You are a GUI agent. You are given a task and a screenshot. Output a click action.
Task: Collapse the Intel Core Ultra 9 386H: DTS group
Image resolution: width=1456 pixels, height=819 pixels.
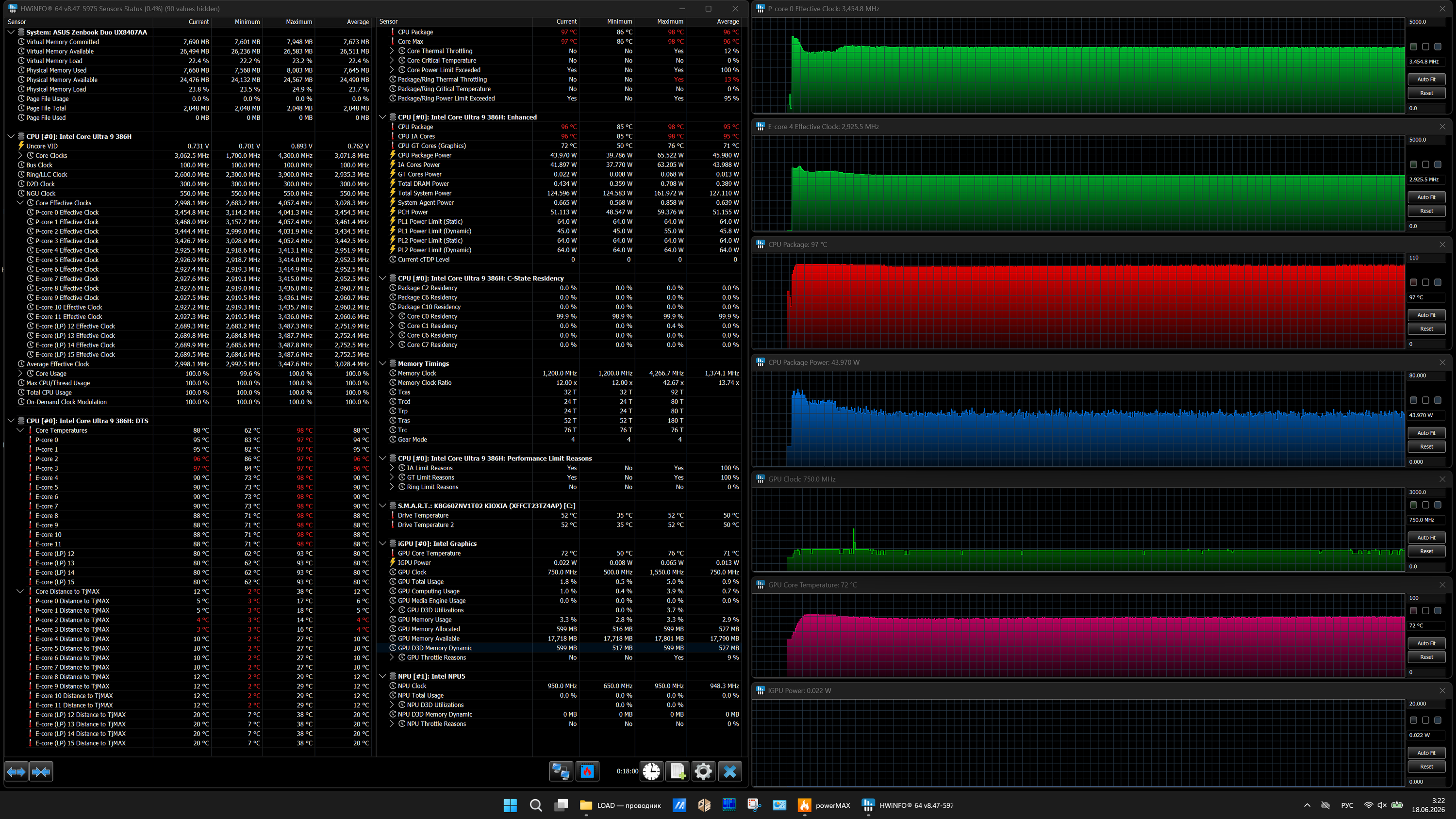pyautogui.click(x=11, y=421)
